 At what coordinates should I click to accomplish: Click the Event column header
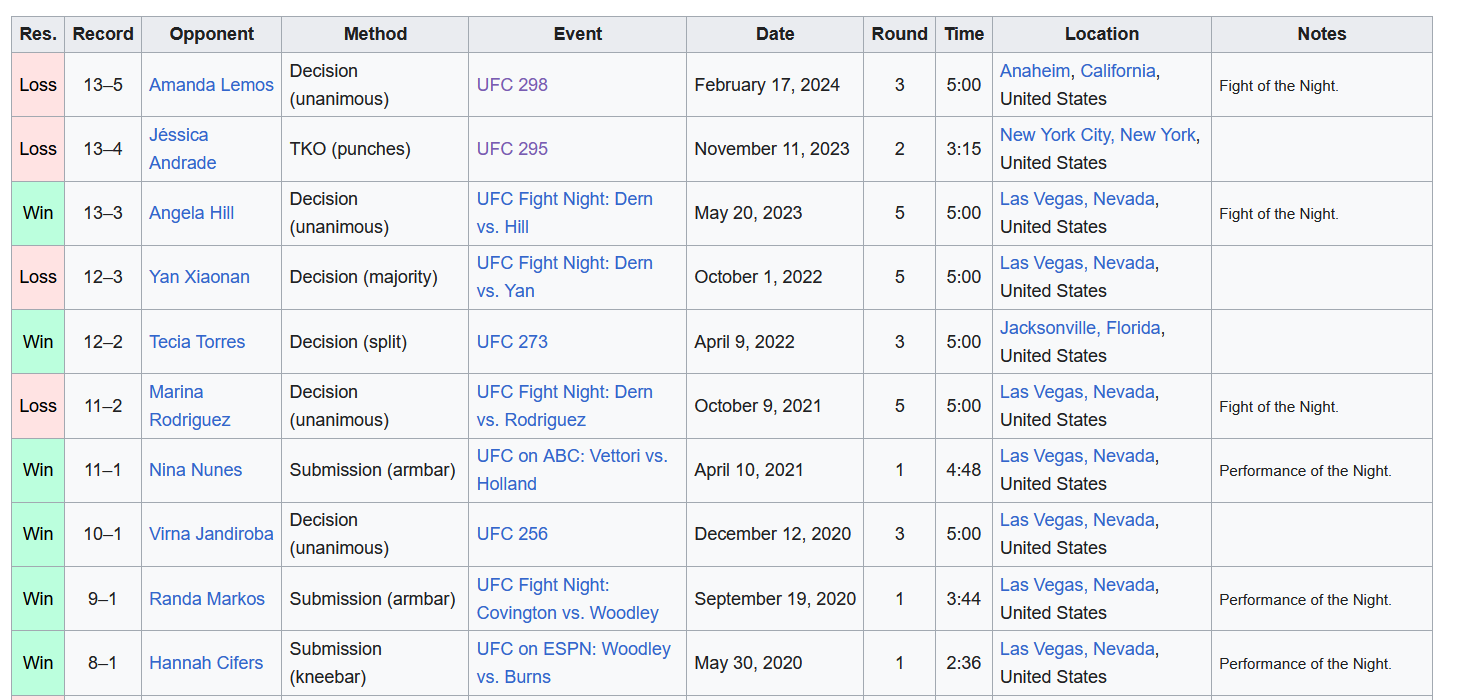(578, 34)
